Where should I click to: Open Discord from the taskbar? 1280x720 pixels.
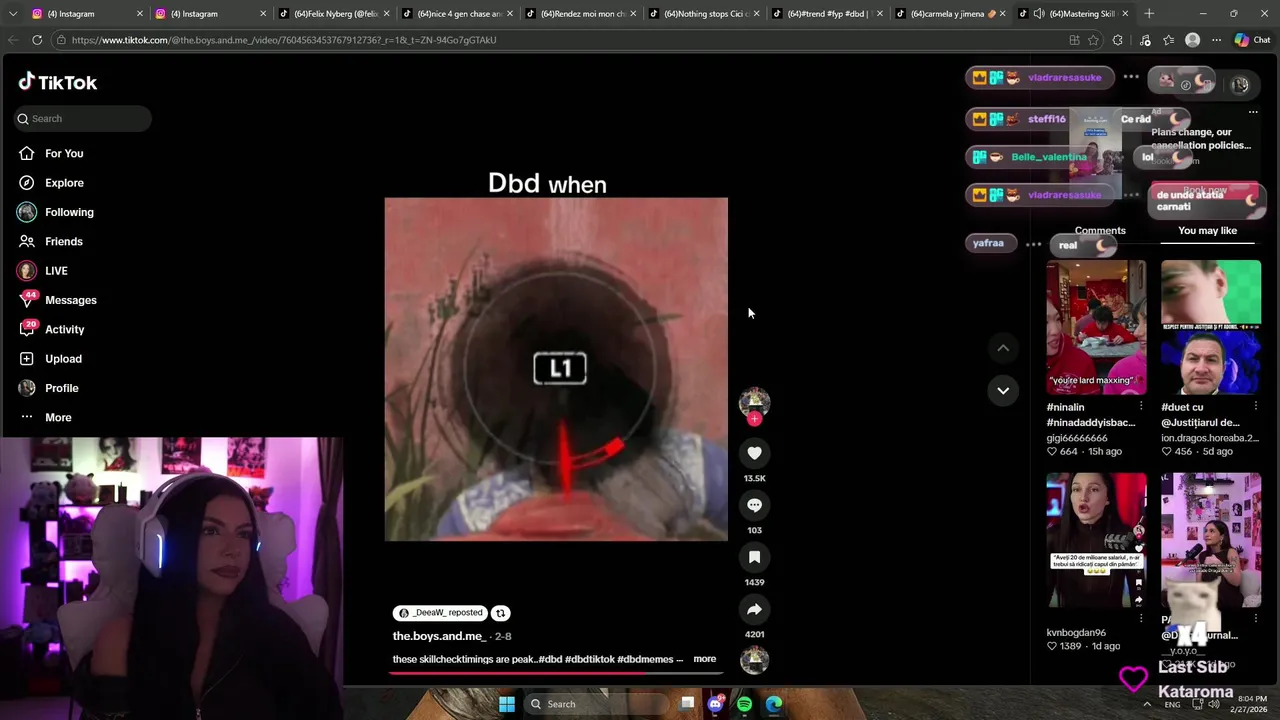715,704
